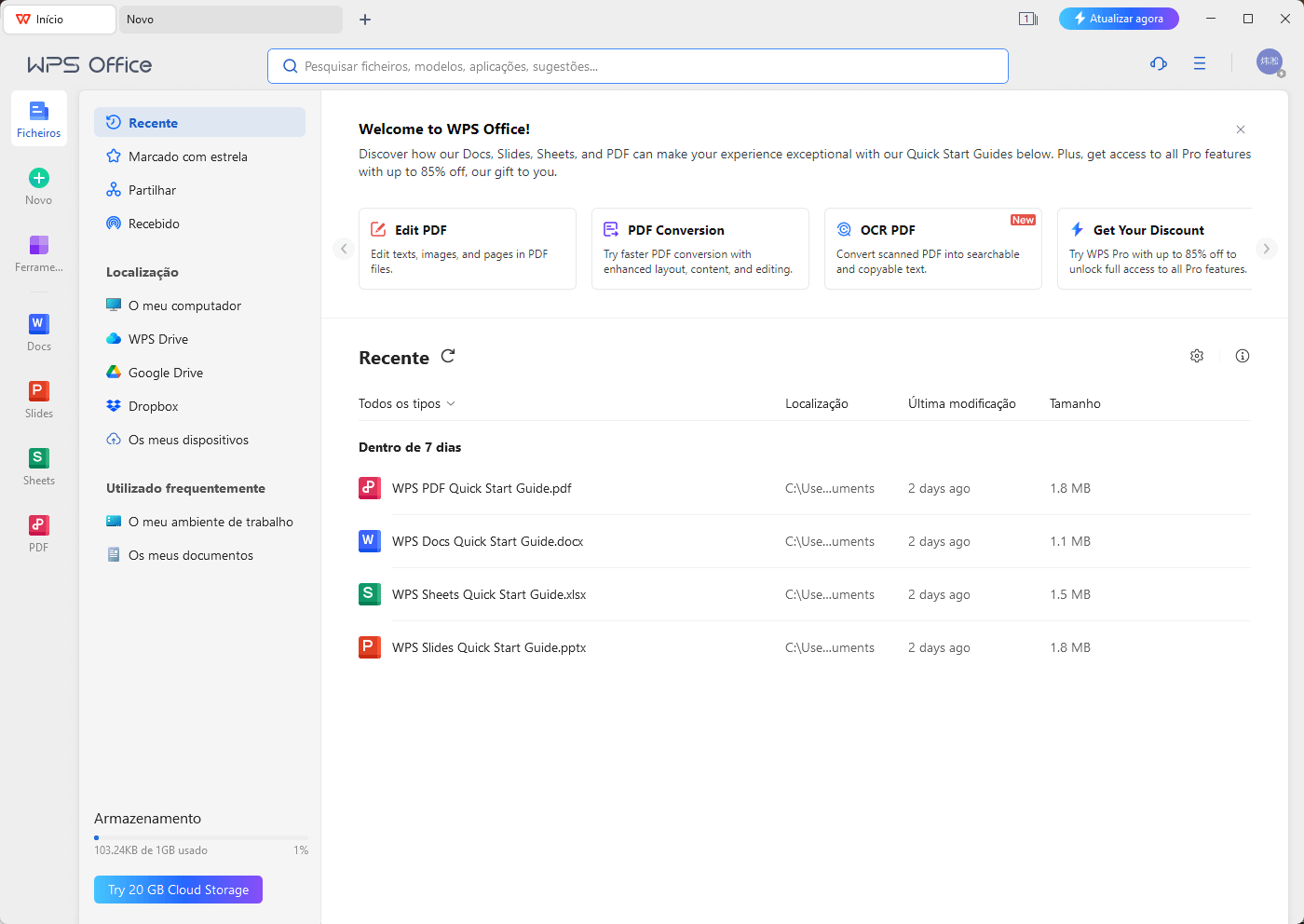
Task: Open O meu ambiente de trabalho
Action: (x=199, y=522)
